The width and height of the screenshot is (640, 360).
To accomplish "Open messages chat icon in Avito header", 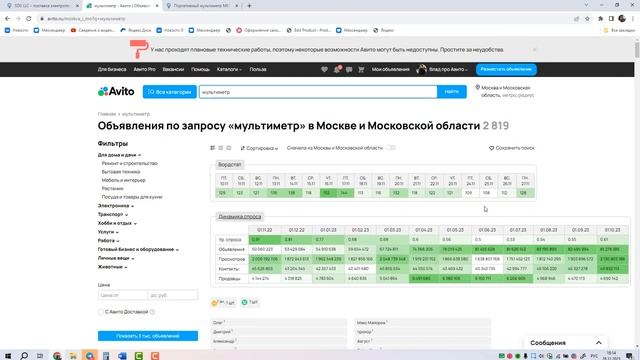I will tap(349, 69).
